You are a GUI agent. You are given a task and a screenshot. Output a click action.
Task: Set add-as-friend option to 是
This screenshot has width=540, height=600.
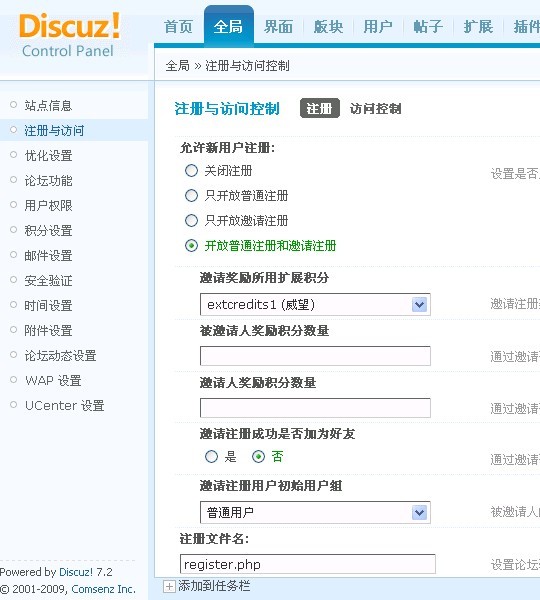coord(211,457)
